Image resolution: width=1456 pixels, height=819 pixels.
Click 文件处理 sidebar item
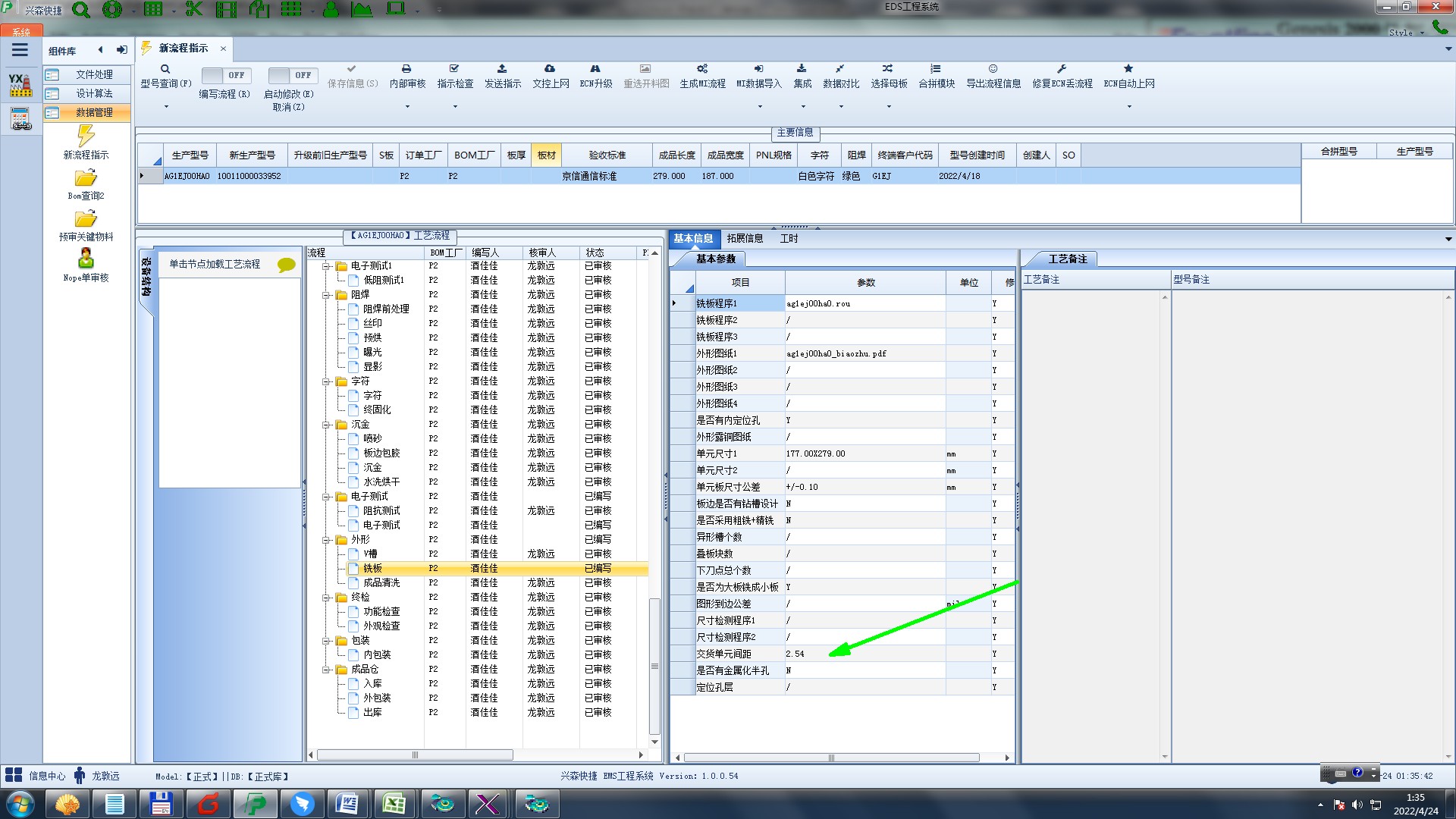93,74
